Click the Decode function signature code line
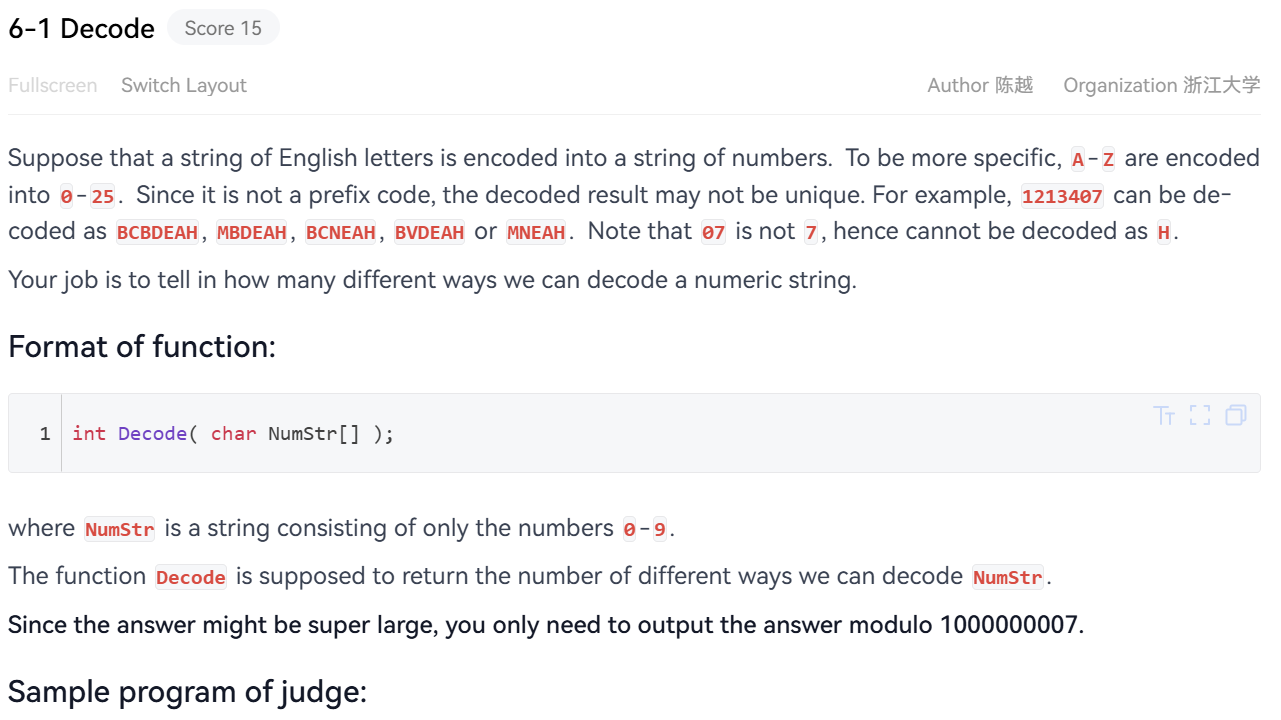Screen dimensions: 1281x720 233,433
